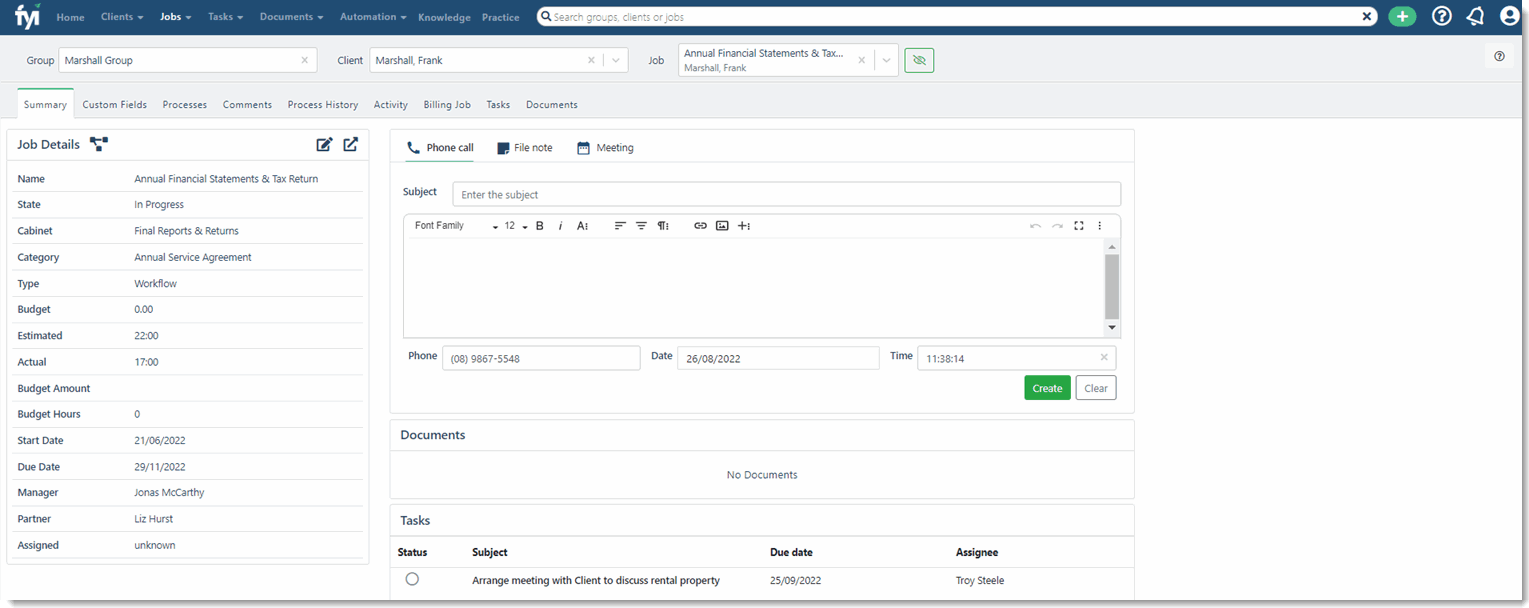The image size is (1529, 608).
Task: Switch to the Custom Fields tab
Action: coord(114,105)
